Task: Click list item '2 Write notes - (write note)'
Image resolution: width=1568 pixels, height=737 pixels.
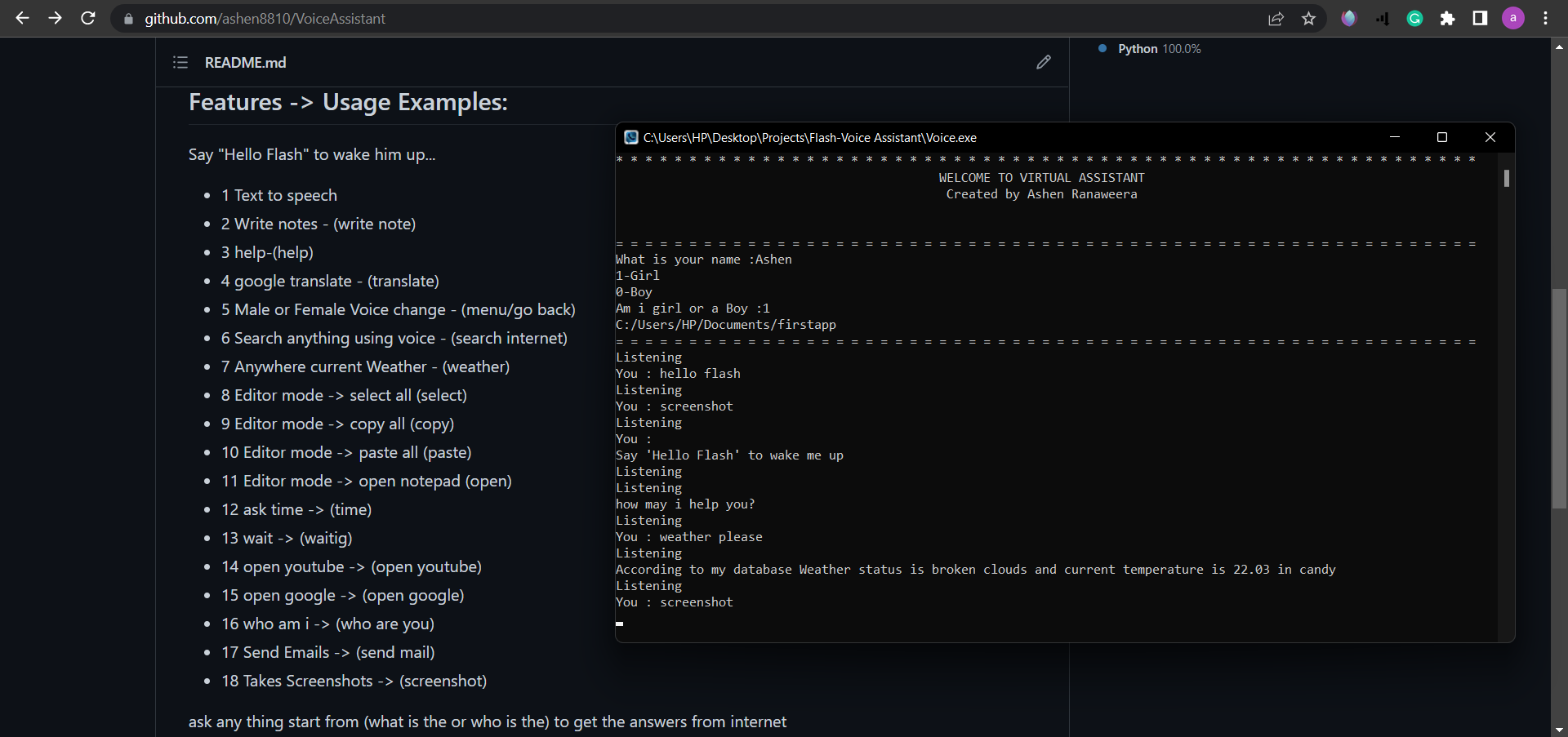Action: tap(318, 224)
